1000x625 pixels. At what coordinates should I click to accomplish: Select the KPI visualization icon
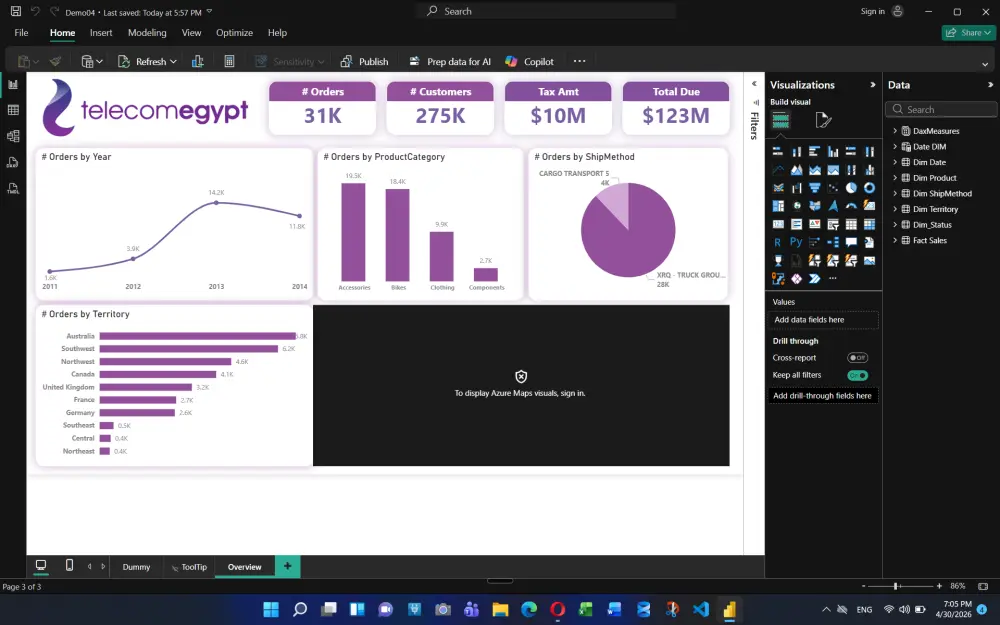(x=814, y=224)
